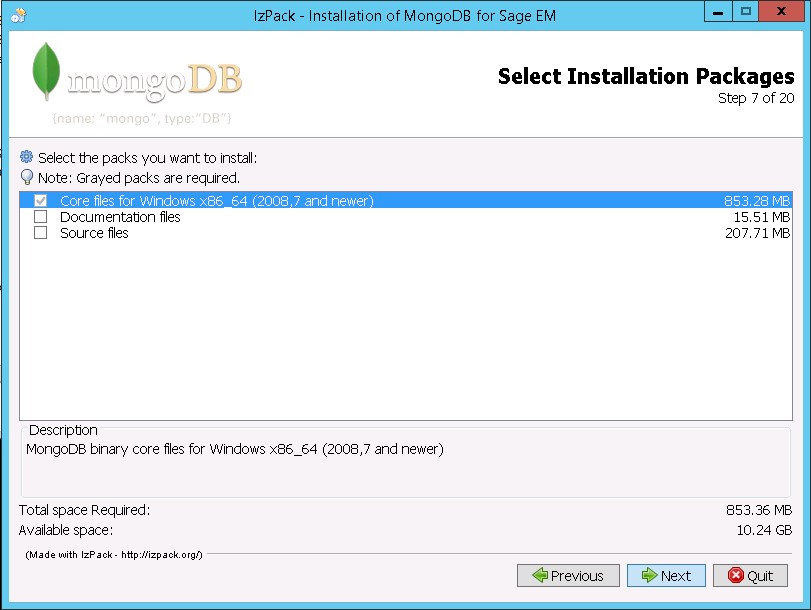
Task: Toggle the Core files for Windows x86_64 checkbox
Action: tap(40, 200)
